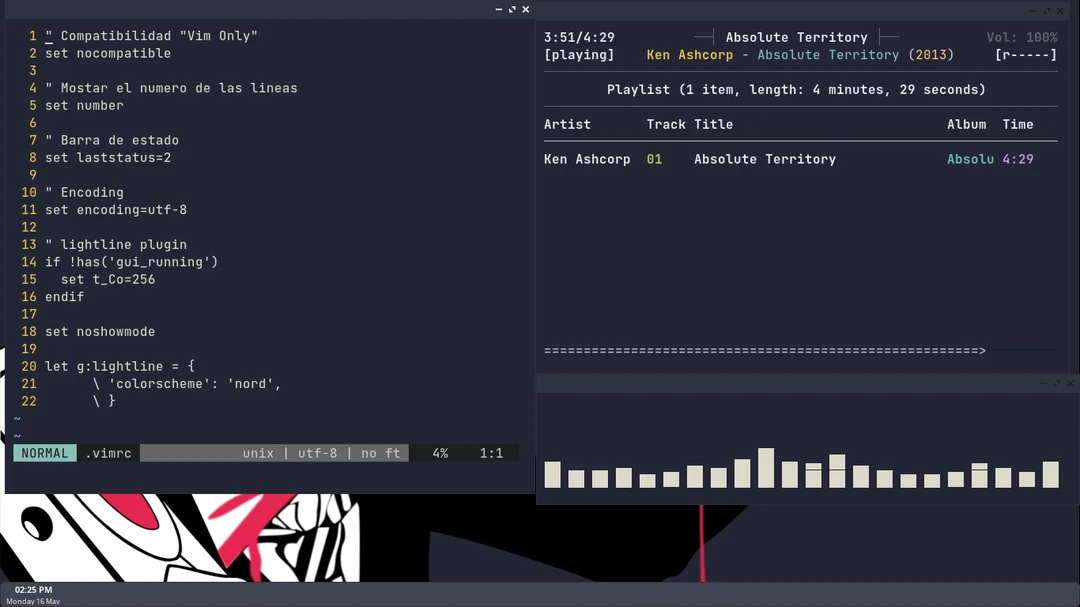This screenshot has height=607, width=1080.
Task: Sort playlist by the Artist column header
Action: point(567,124)
